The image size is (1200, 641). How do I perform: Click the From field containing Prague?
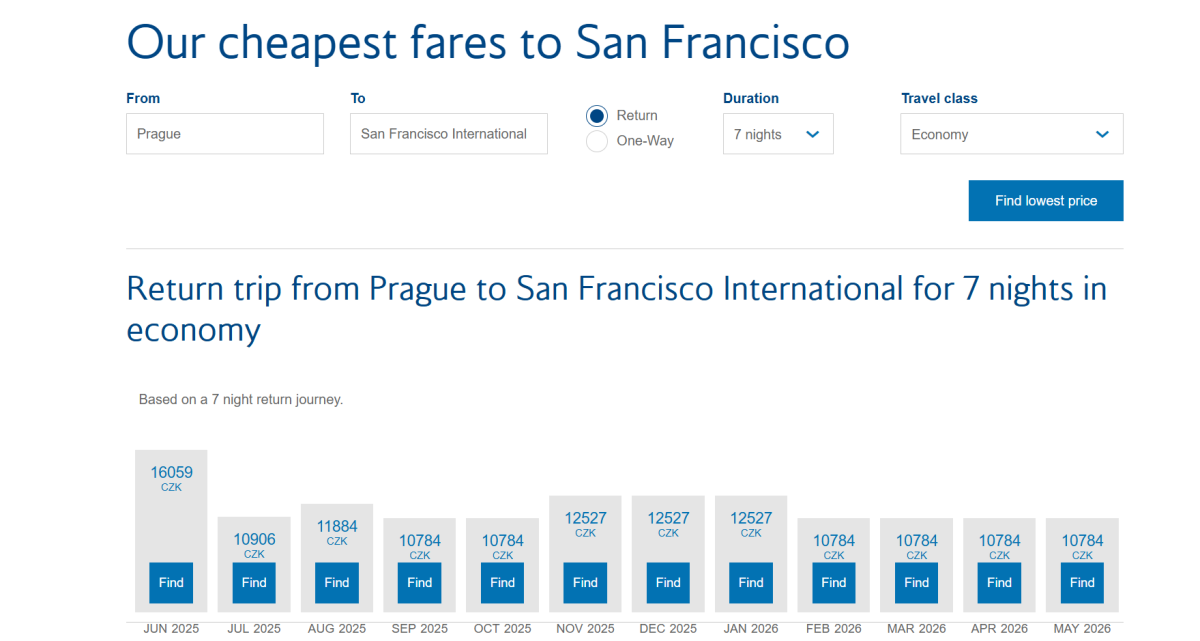coord(225,134)
